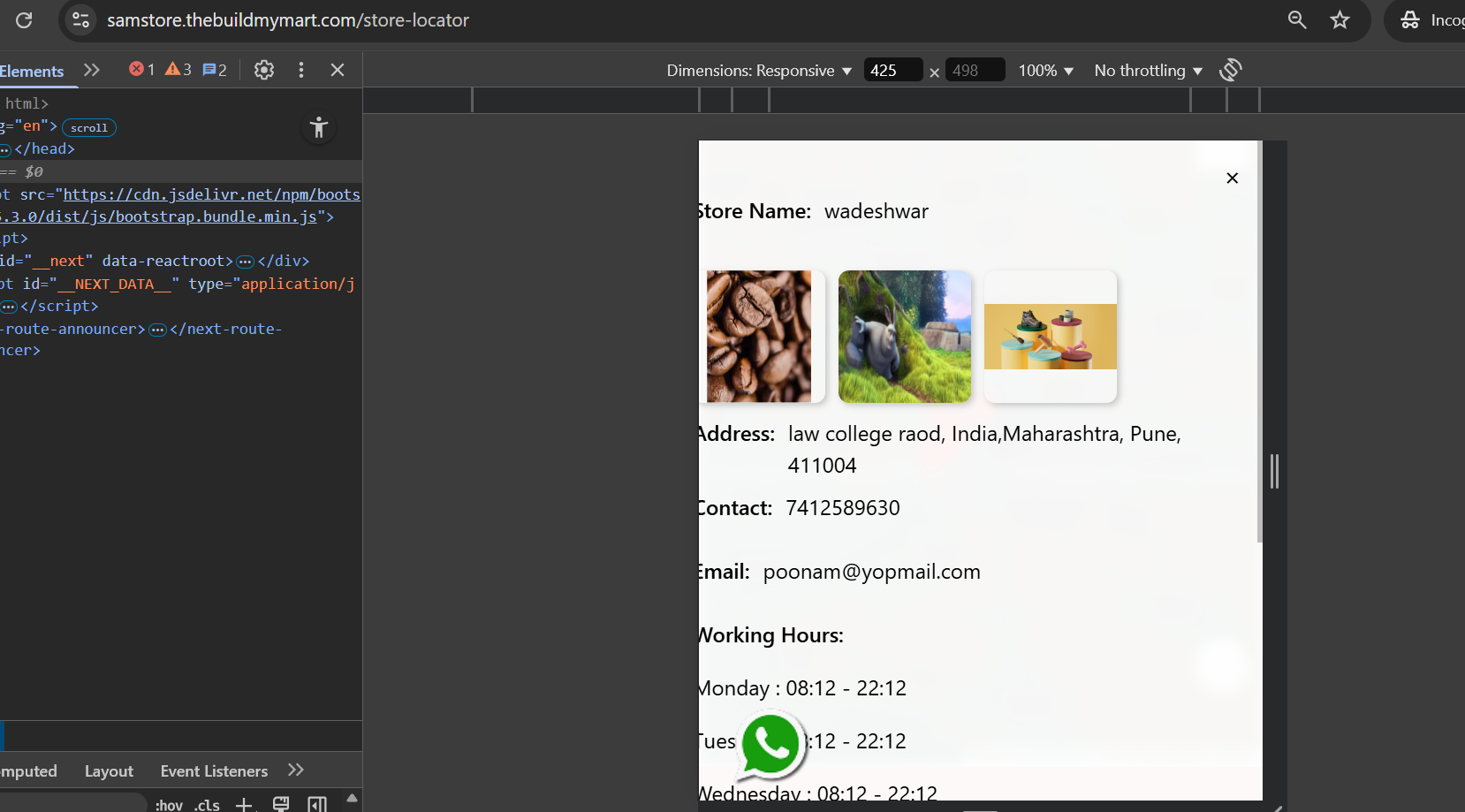Click the store name wadeshwar
This screenshot has width=1465, height=812.
[877, 211]
